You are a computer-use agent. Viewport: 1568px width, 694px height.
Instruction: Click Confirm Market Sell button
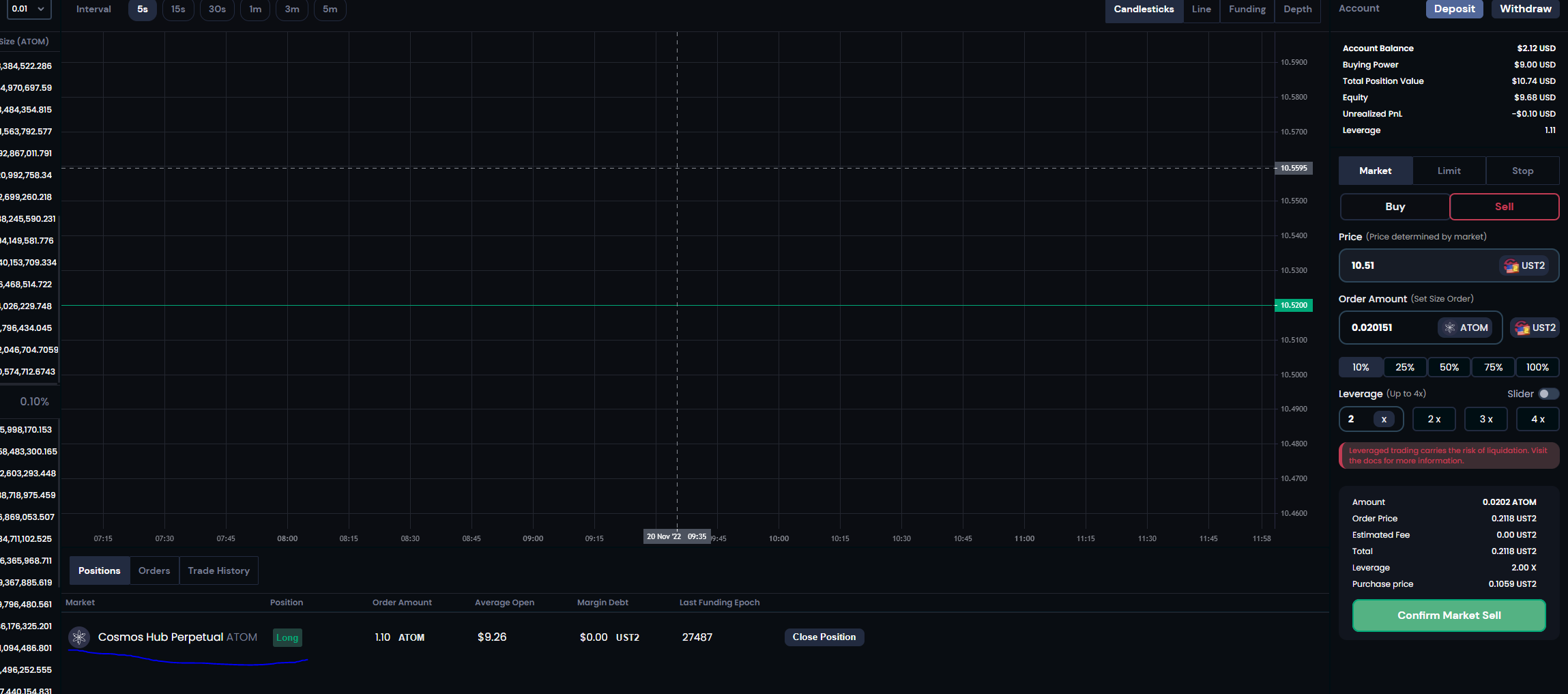point(1449,616)
